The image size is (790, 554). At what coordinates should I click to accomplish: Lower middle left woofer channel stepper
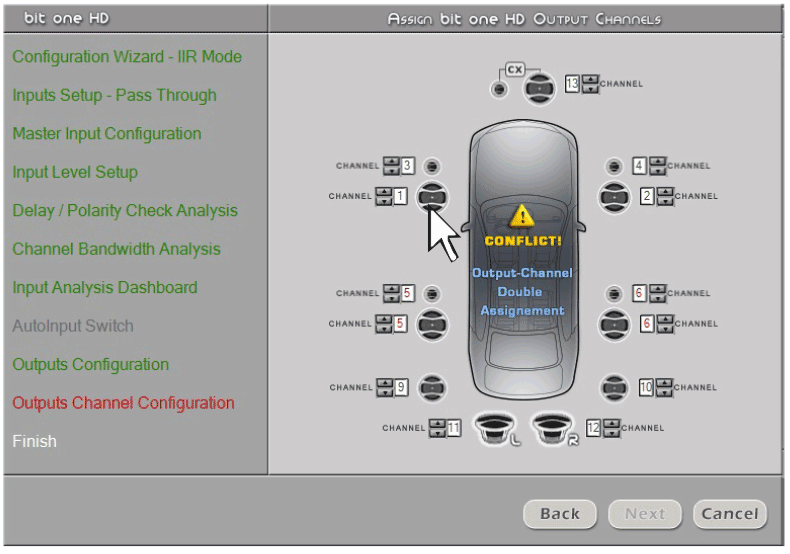tap(383, 328)
